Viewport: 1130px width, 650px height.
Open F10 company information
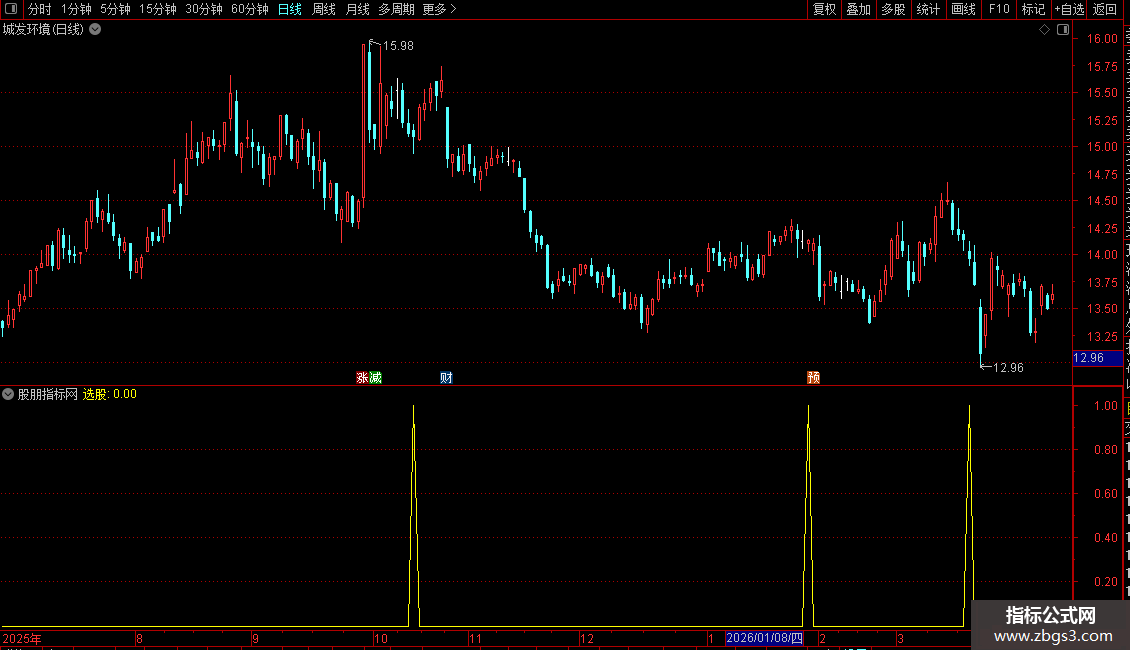999,9
